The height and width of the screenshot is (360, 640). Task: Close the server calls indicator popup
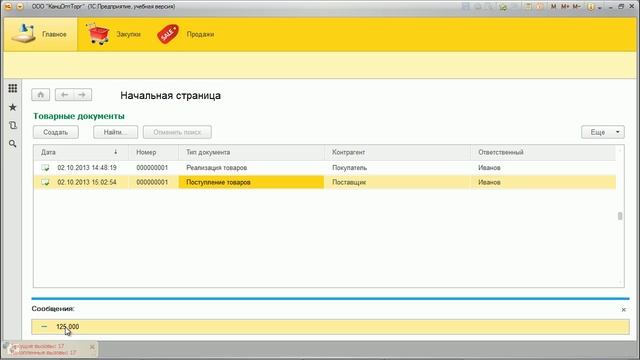(x=92, y=347)
